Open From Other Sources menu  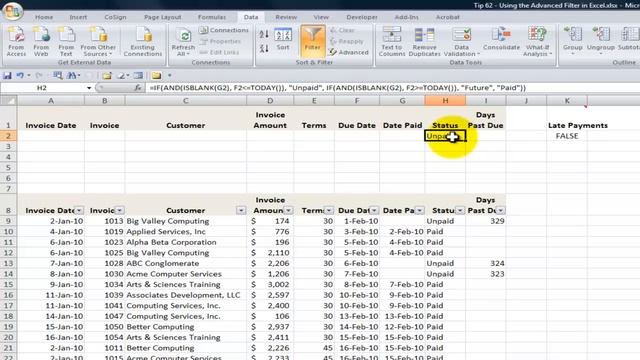[98, 42]
